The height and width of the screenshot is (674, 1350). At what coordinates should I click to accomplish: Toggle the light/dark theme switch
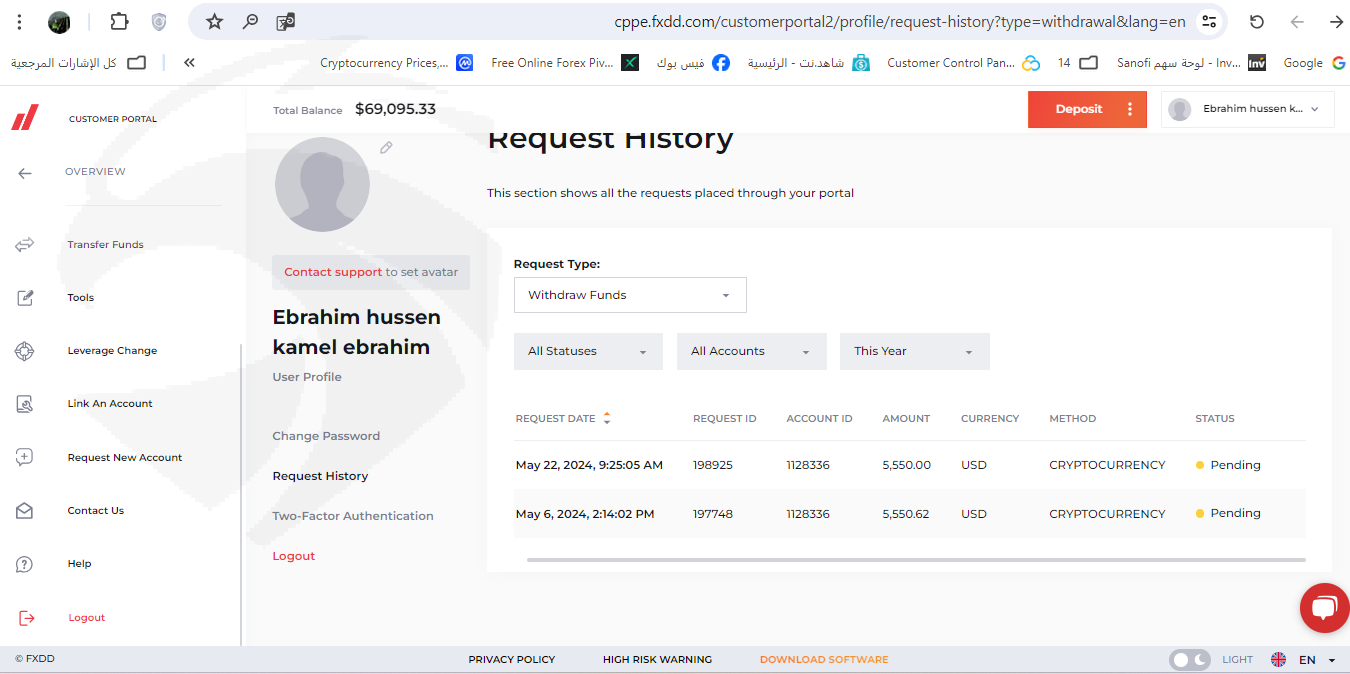[x=1189, y=660]
